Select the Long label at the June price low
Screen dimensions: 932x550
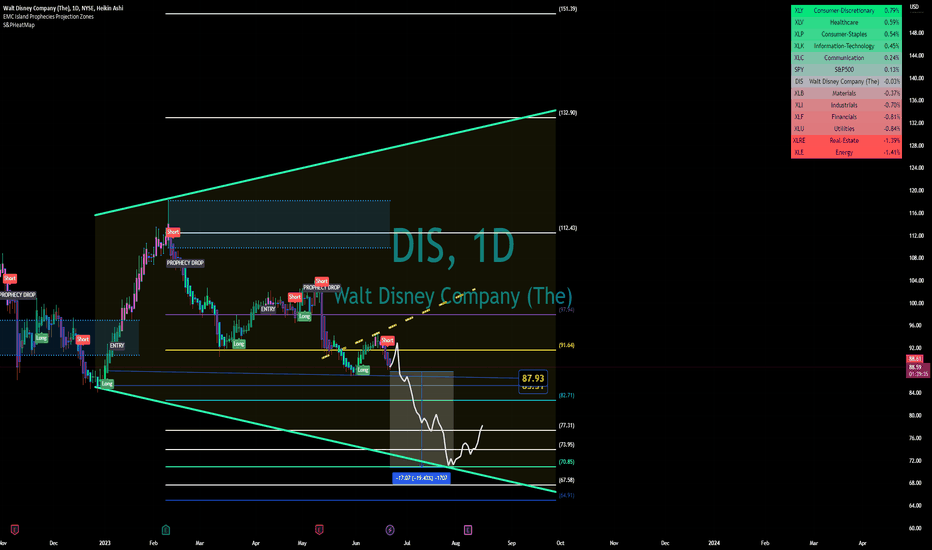click(x=363, y=370)
